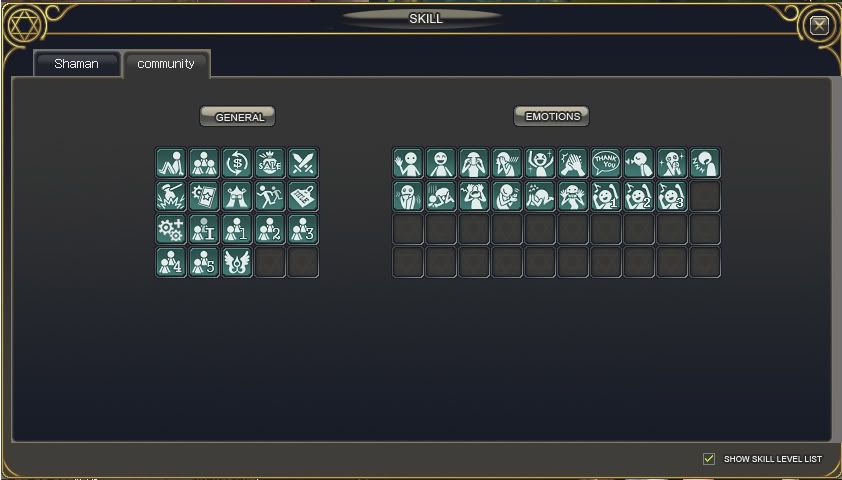This screenshot has width=842, height=480.
Task: Select the community tab
Action: click(x=166, y=64)
